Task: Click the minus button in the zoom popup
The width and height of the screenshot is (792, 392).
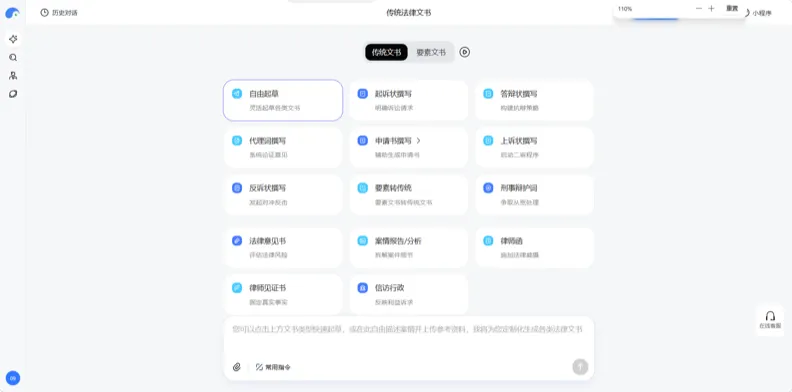Action: pos(699,9)
